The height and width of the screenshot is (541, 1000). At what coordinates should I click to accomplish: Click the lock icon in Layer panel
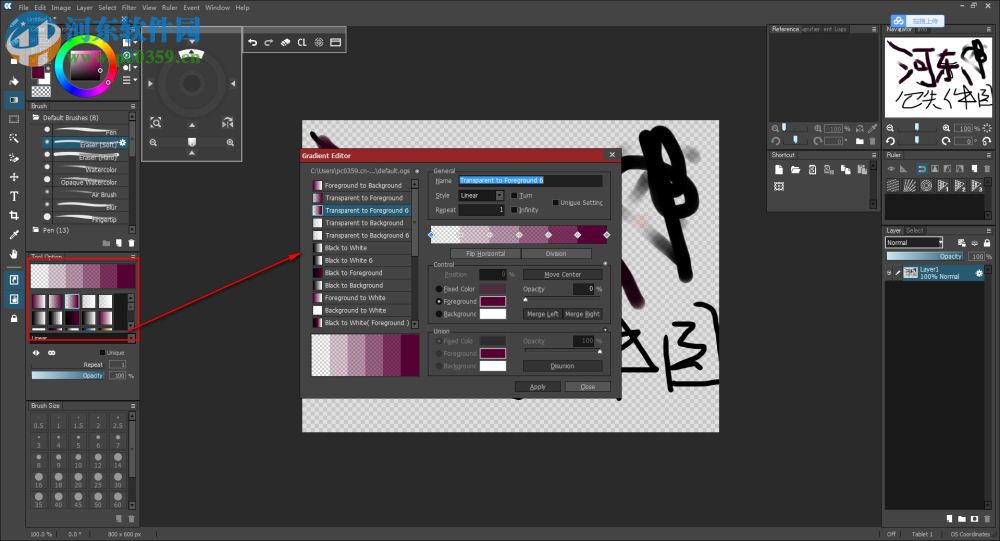987,243
